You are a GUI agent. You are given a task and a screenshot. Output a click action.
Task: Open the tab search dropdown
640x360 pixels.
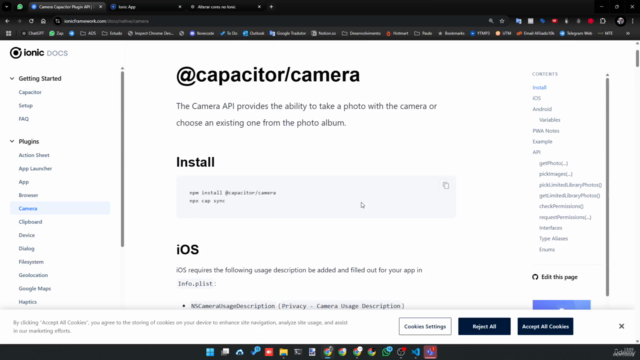(x=7, y=7)
